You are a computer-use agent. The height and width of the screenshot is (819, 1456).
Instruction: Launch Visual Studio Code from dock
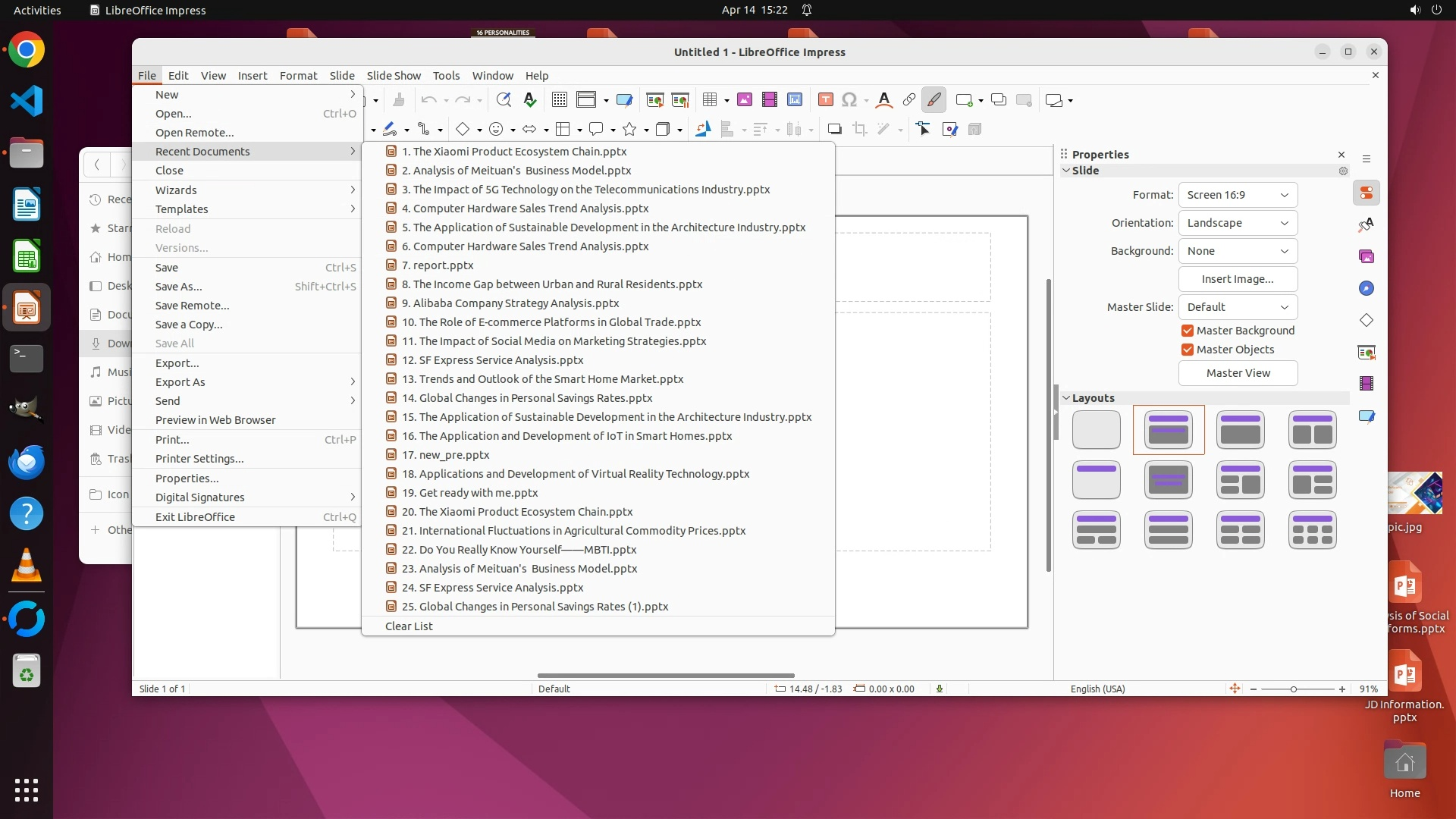click(27, 102)
